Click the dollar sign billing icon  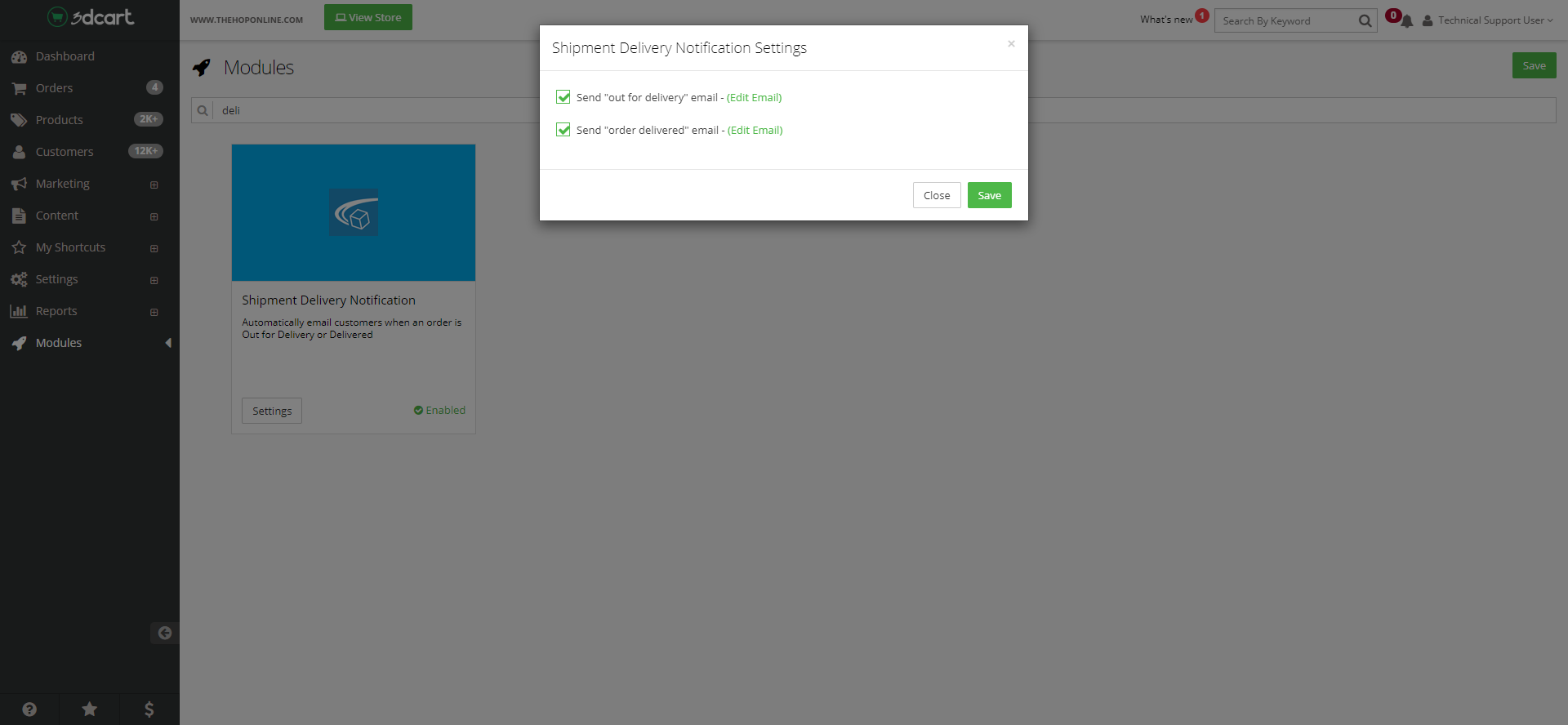[149, 709]
